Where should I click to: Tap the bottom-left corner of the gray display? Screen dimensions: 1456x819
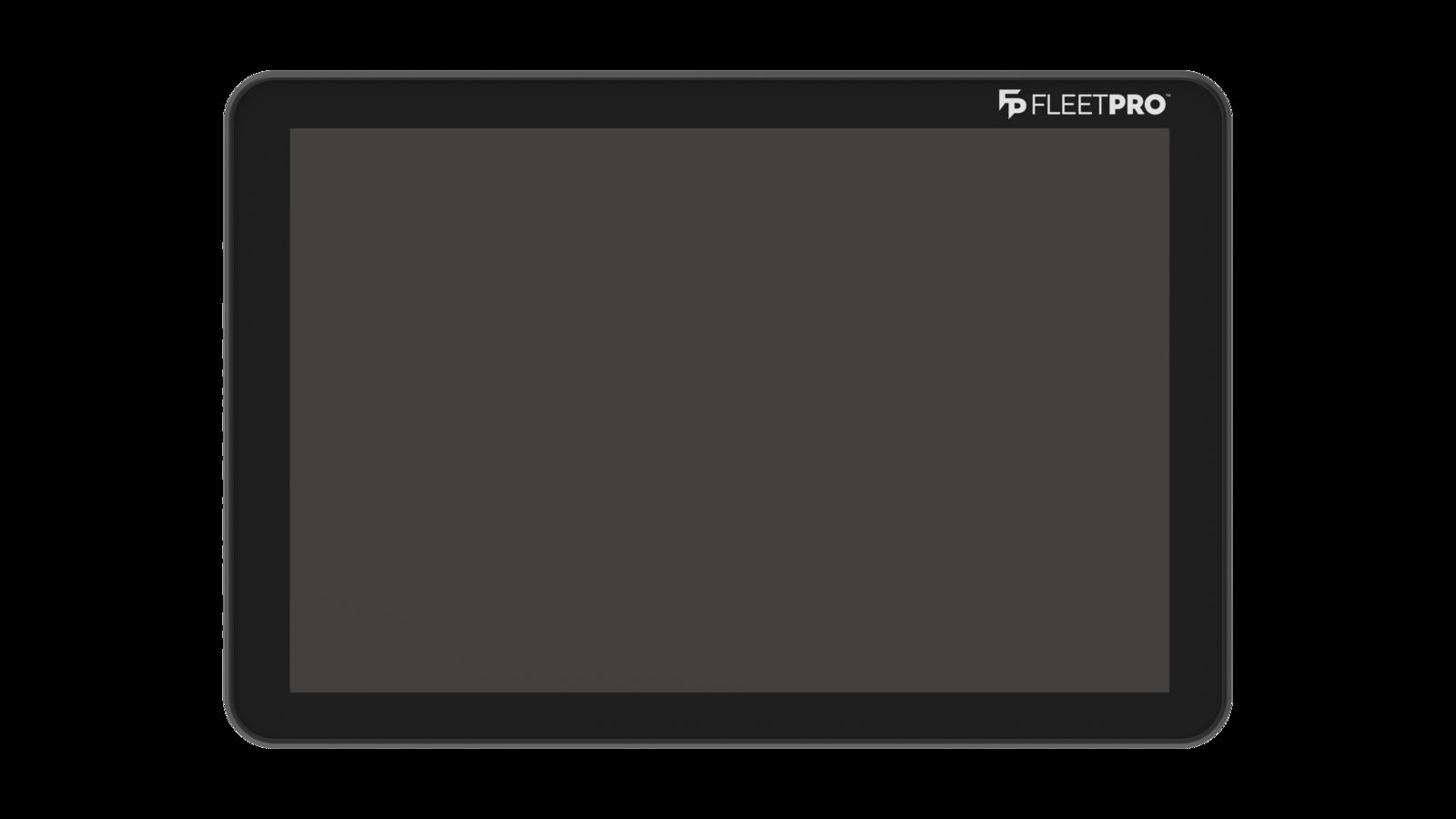point(293,690)
